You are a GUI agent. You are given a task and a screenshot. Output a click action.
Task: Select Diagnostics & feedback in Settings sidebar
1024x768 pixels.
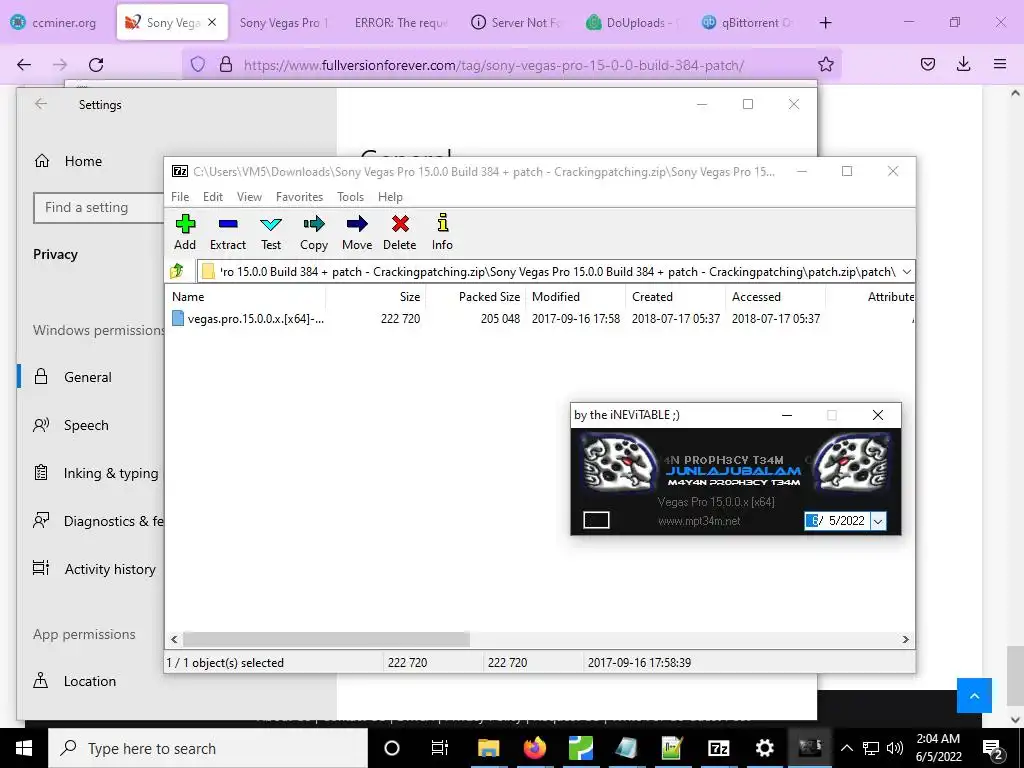98,521
